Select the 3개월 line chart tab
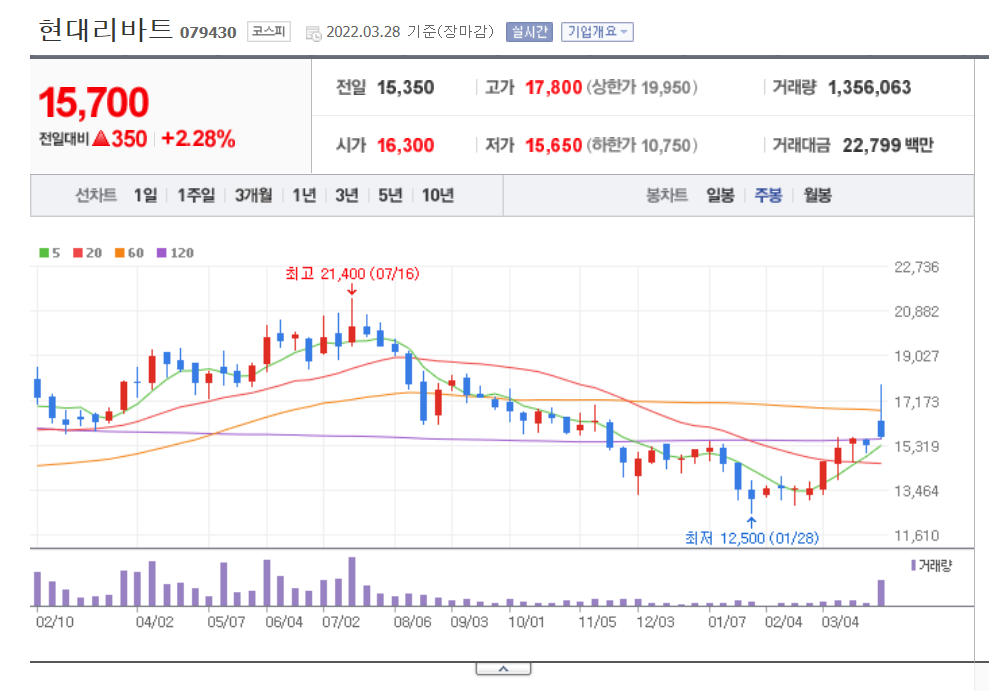Screen dimensions: 989x691 pyautogui.click(x=254, y=195)
